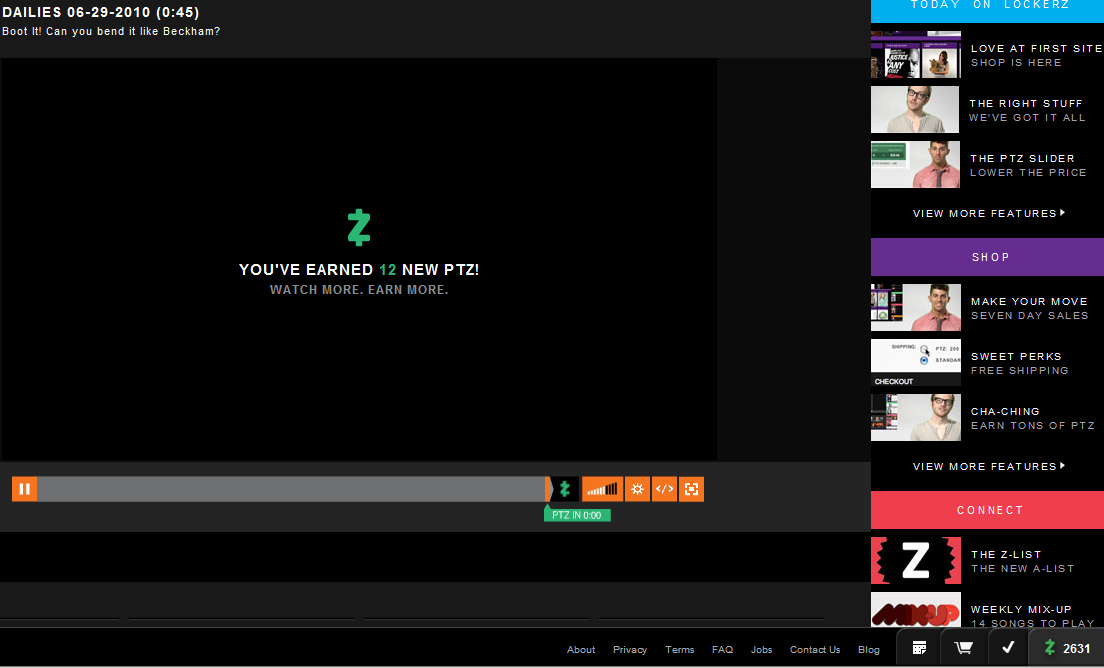The width and height of the screenshot is (1104, 668).
Task: Open the shopping cart icon tab
Action: [x=964, y=648]
